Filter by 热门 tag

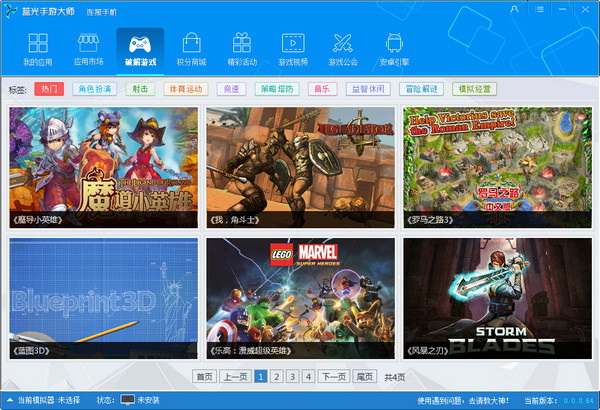click(x=49, y=89)
